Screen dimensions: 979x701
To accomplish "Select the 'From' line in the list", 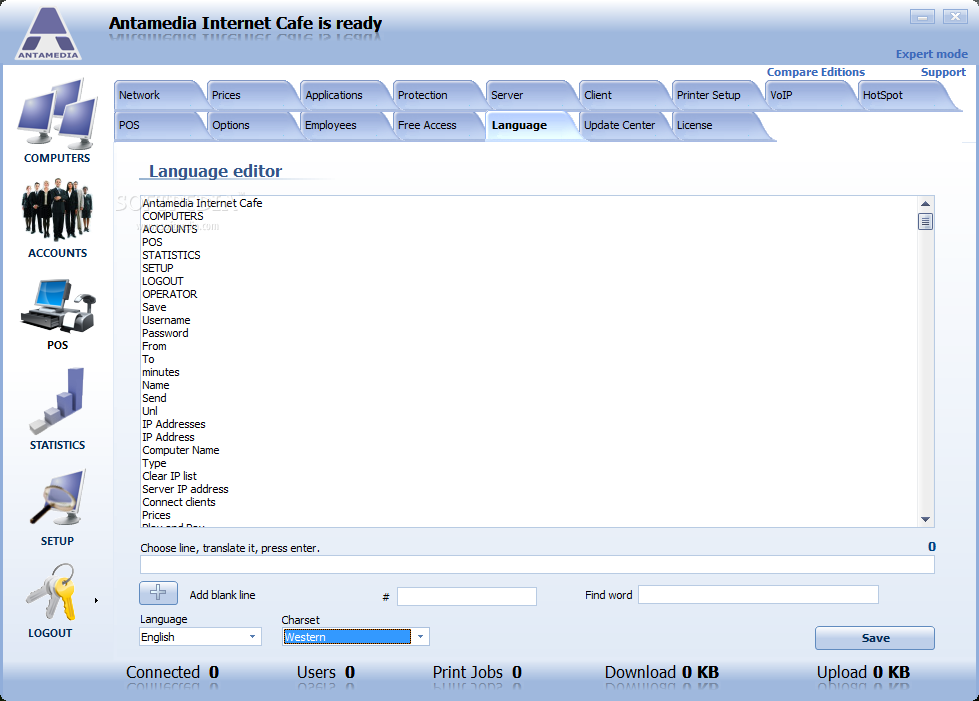I will click(x=154, y=346).
